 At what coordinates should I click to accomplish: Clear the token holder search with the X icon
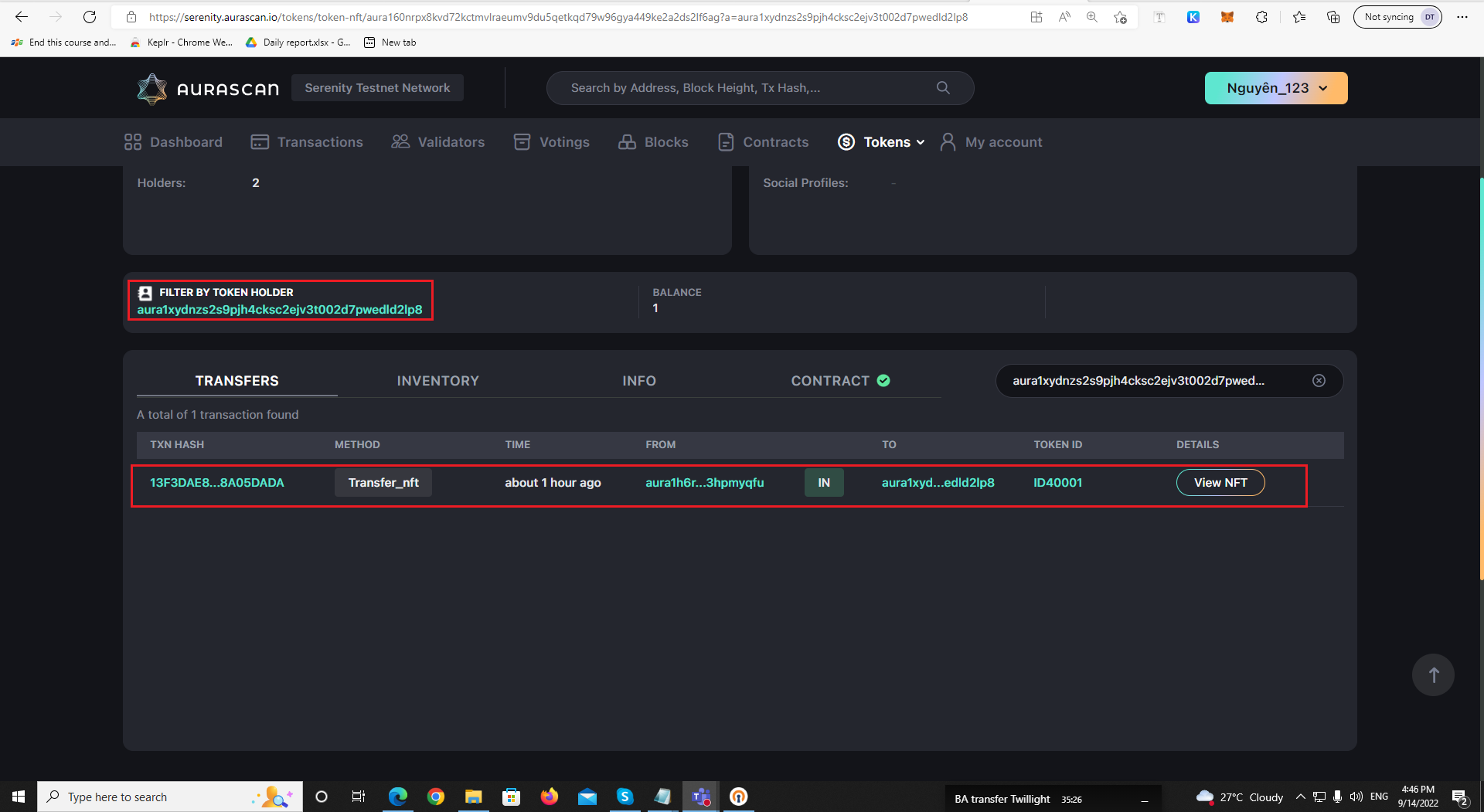[x=1319, y=380]
